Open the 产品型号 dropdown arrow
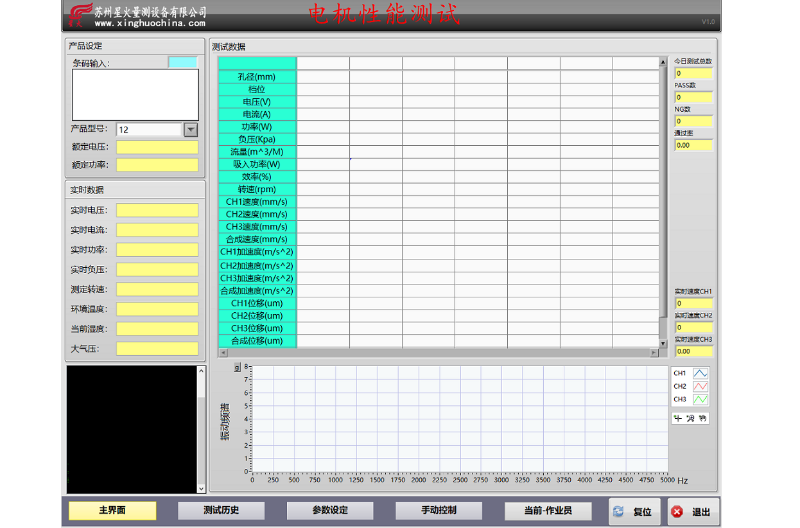 click(191, 130)
